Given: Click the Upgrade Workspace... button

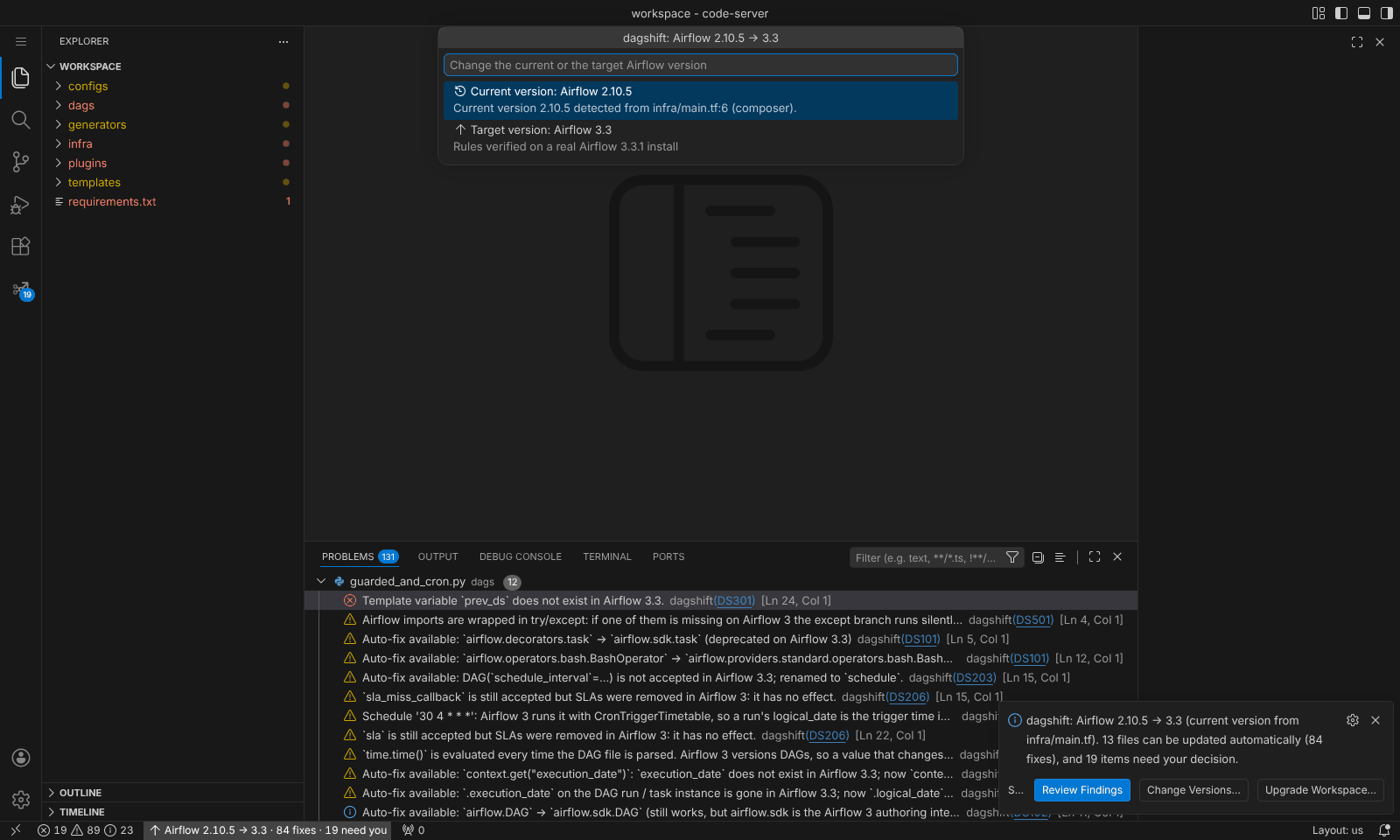Looking at the screenshot, I should (x=1320, y=790).
